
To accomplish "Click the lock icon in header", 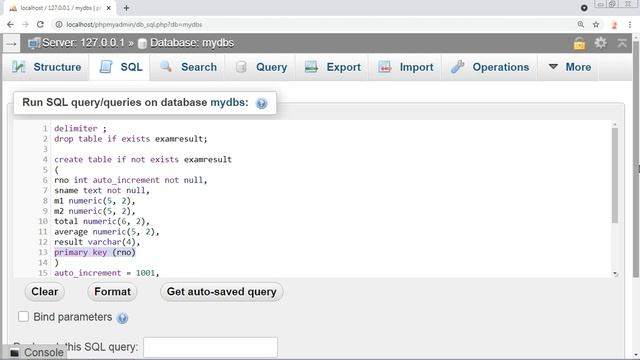I will [580, 43].
